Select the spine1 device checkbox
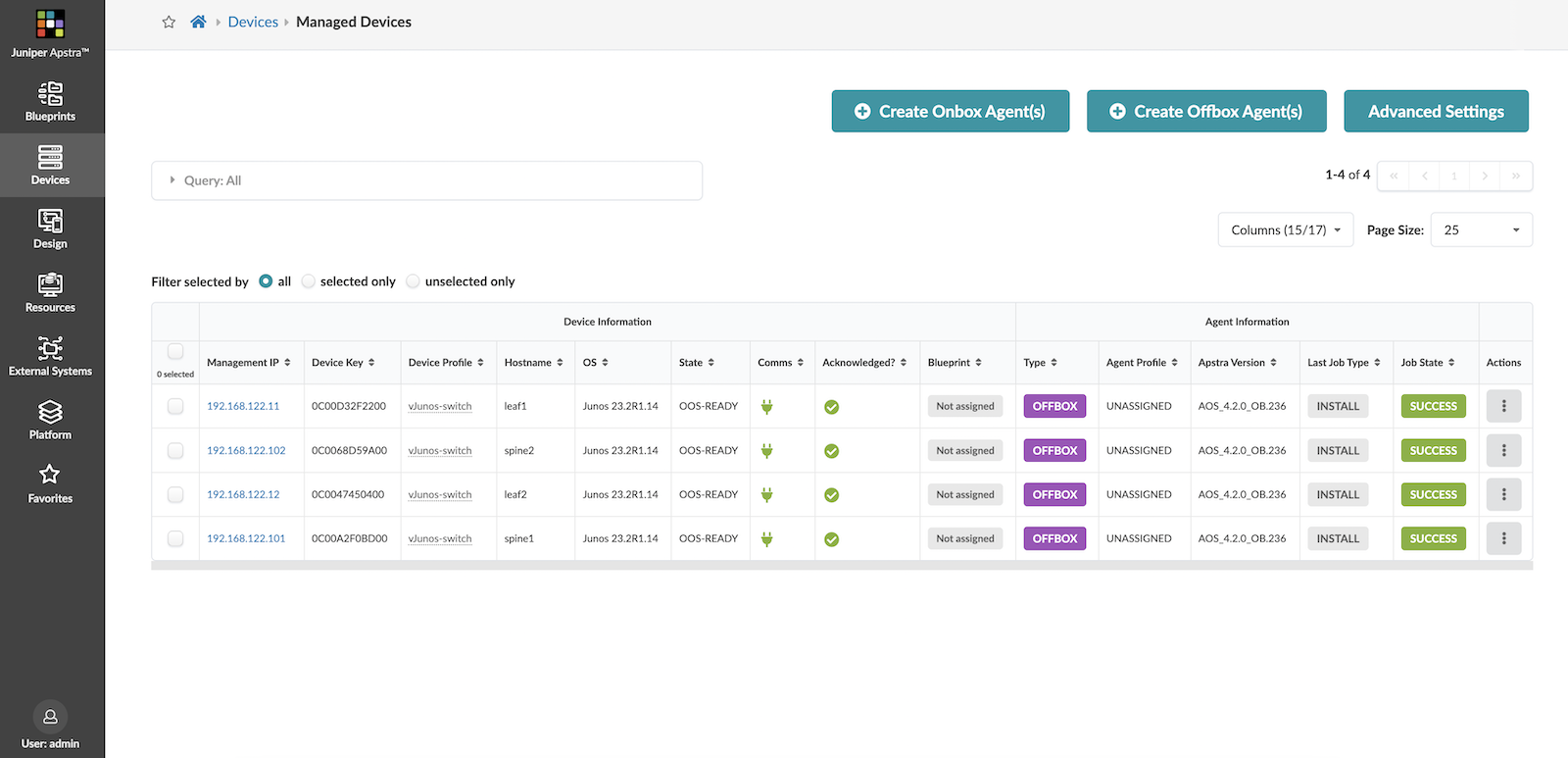Viewport: 1568px width, 758px height. [175, 538]
